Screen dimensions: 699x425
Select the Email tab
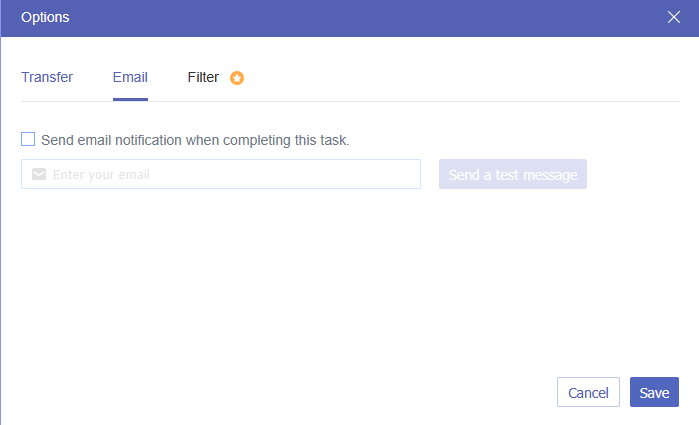tap(130, 77)
